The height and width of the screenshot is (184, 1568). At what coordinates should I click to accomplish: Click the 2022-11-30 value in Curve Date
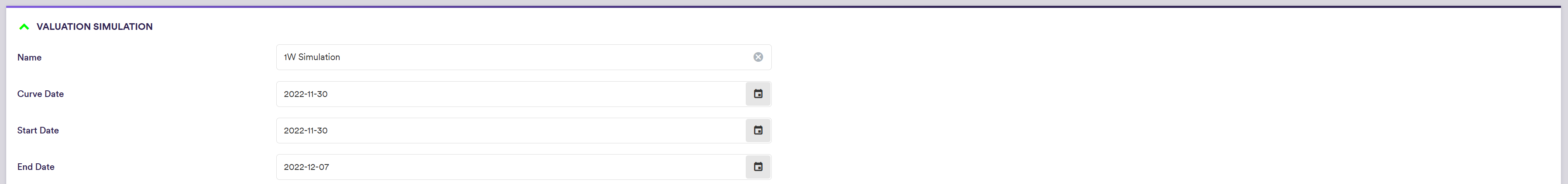(306, 94)
